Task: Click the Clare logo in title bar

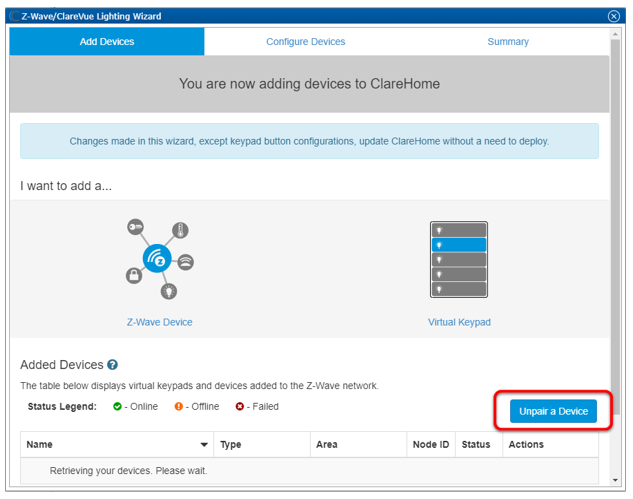Action: coord(15,16)
